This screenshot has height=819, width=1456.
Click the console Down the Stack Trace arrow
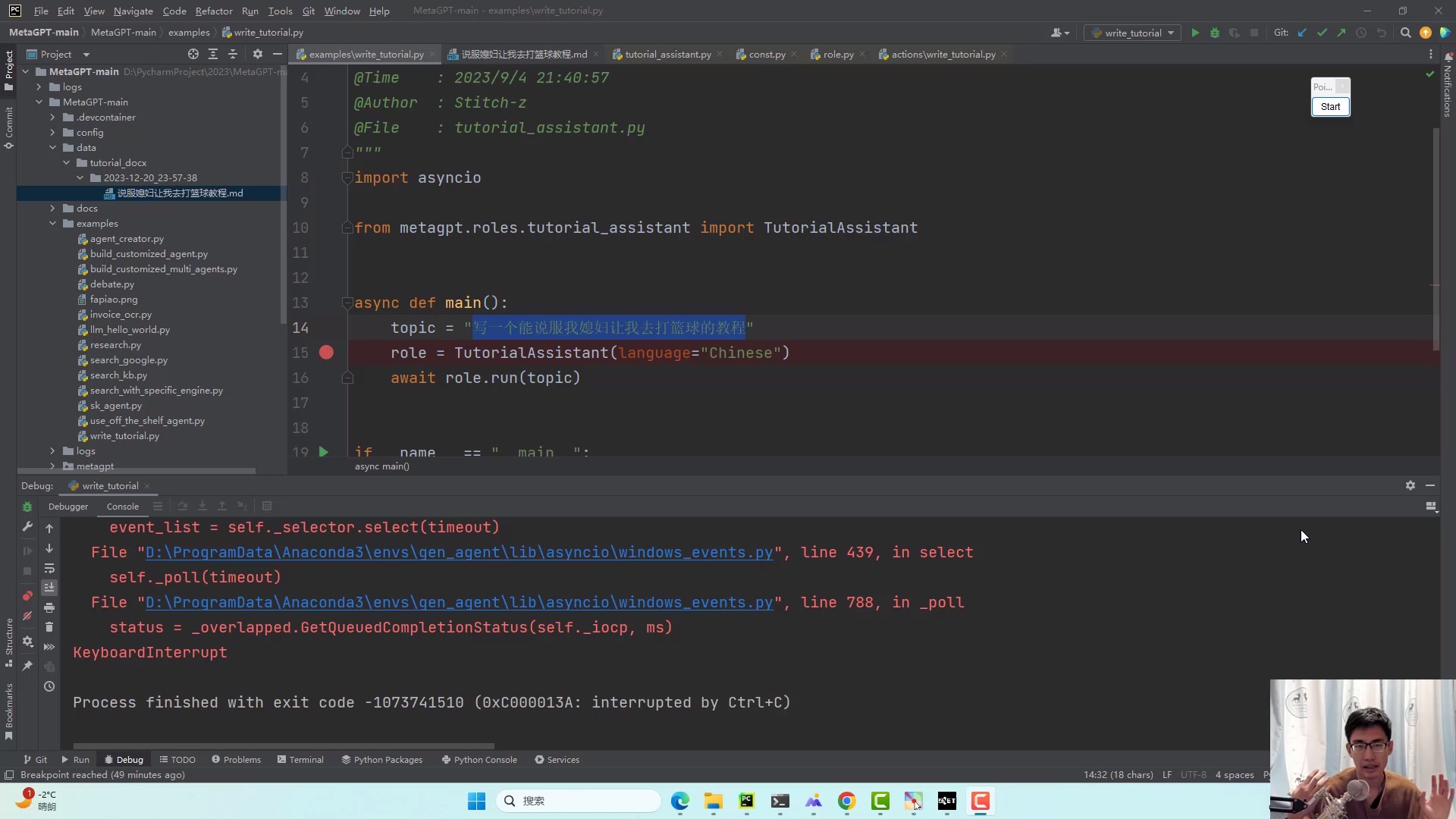click(x=49, y=548)
